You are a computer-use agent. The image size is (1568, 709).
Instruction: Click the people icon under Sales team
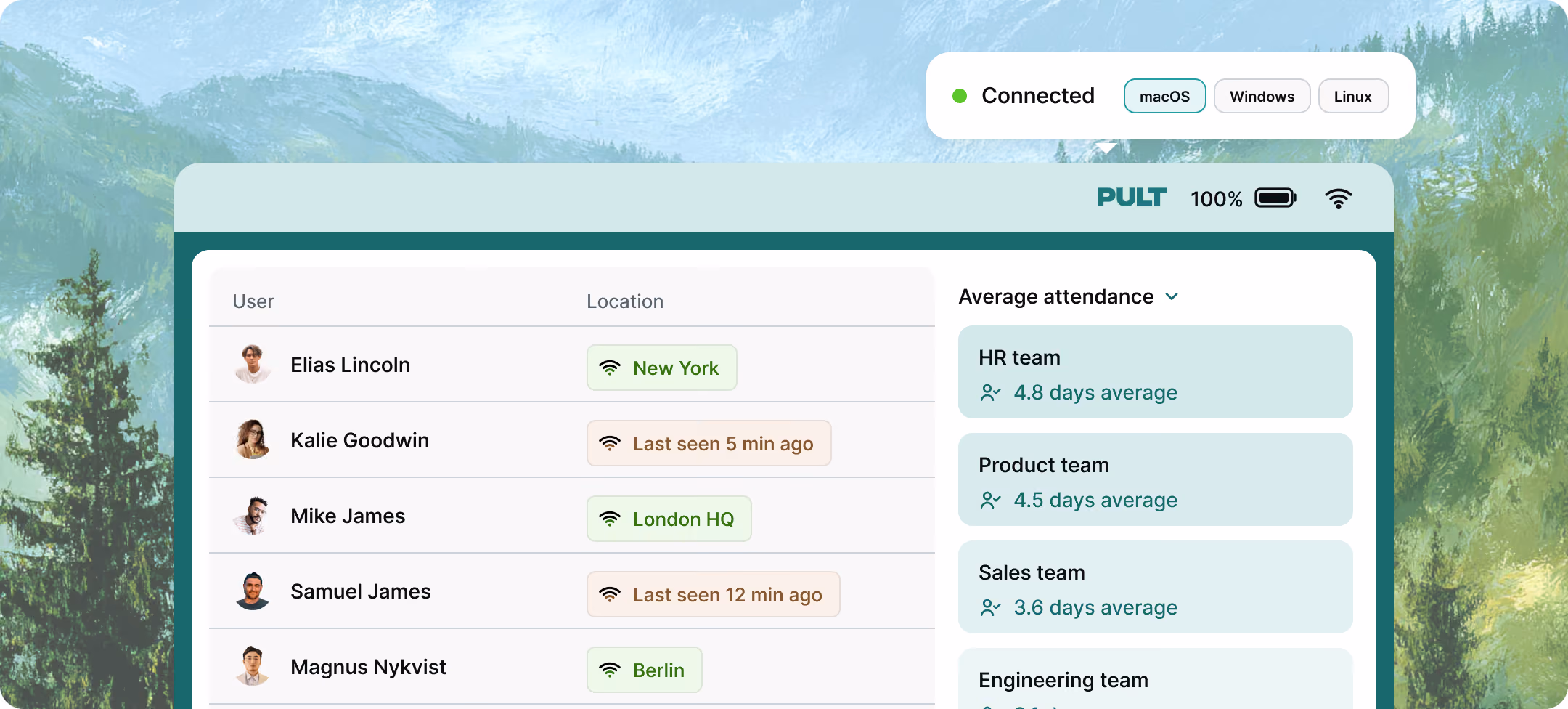click(990, 608)
